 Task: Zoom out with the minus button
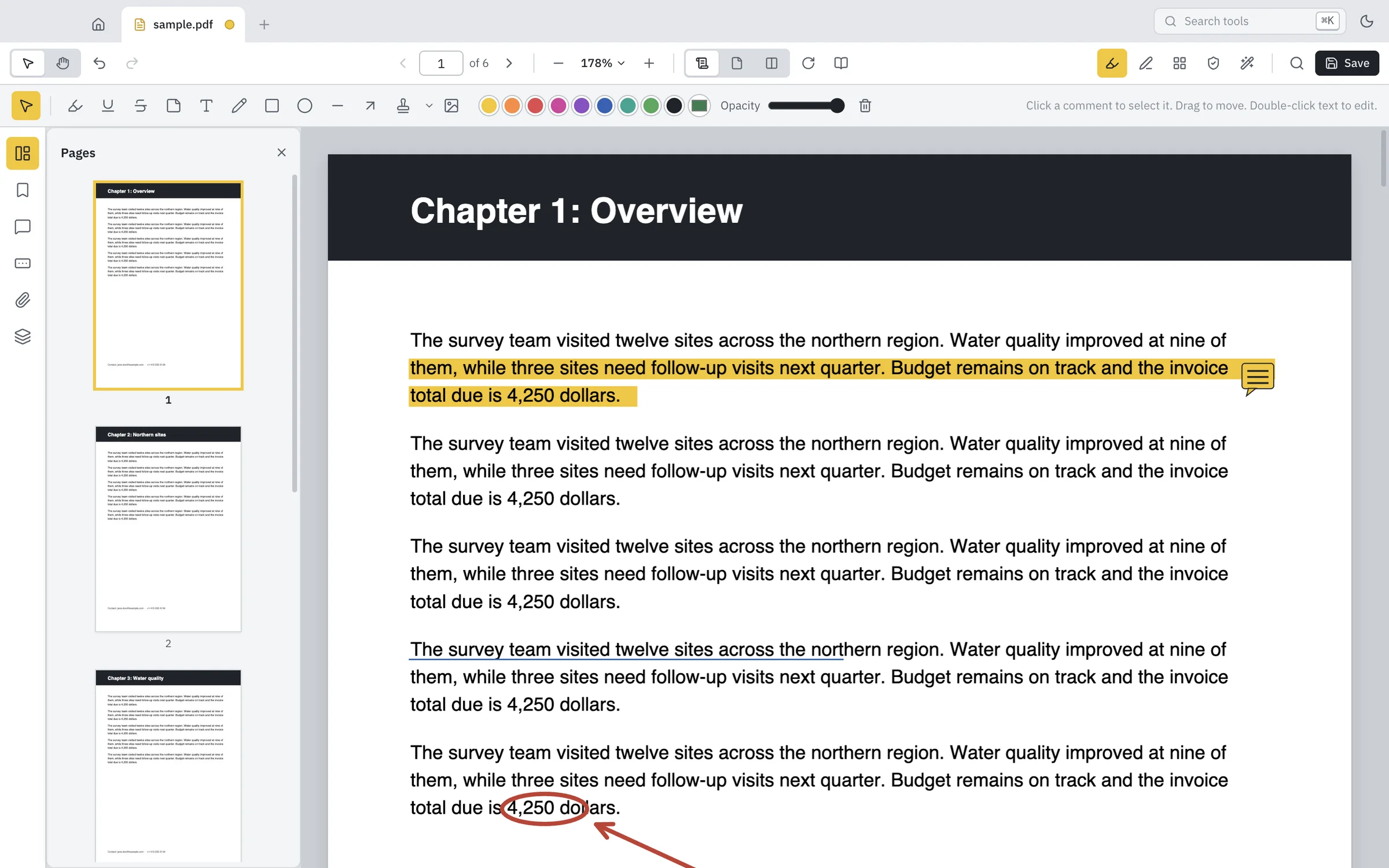pyautogui.click(x=558, y=63)
